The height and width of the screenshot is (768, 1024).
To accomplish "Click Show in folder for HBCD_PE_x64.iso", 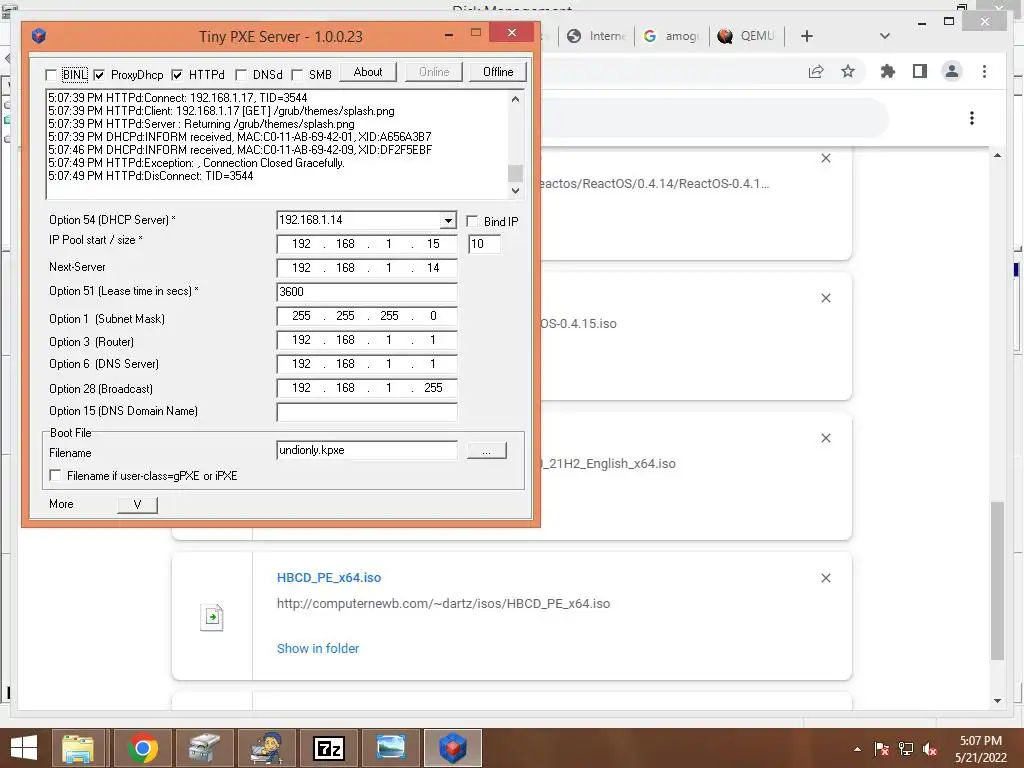I will point(317,648).
